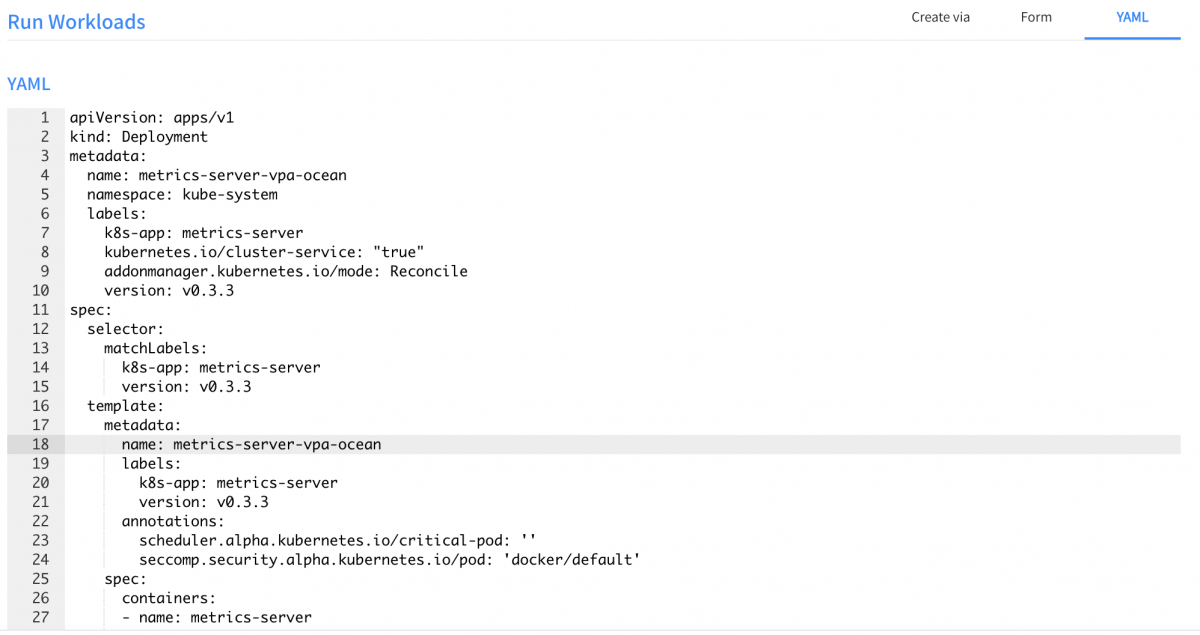Click line number 1 in the gutter
The height and width of the screenshot is (635, 1200).
(44, 118)
